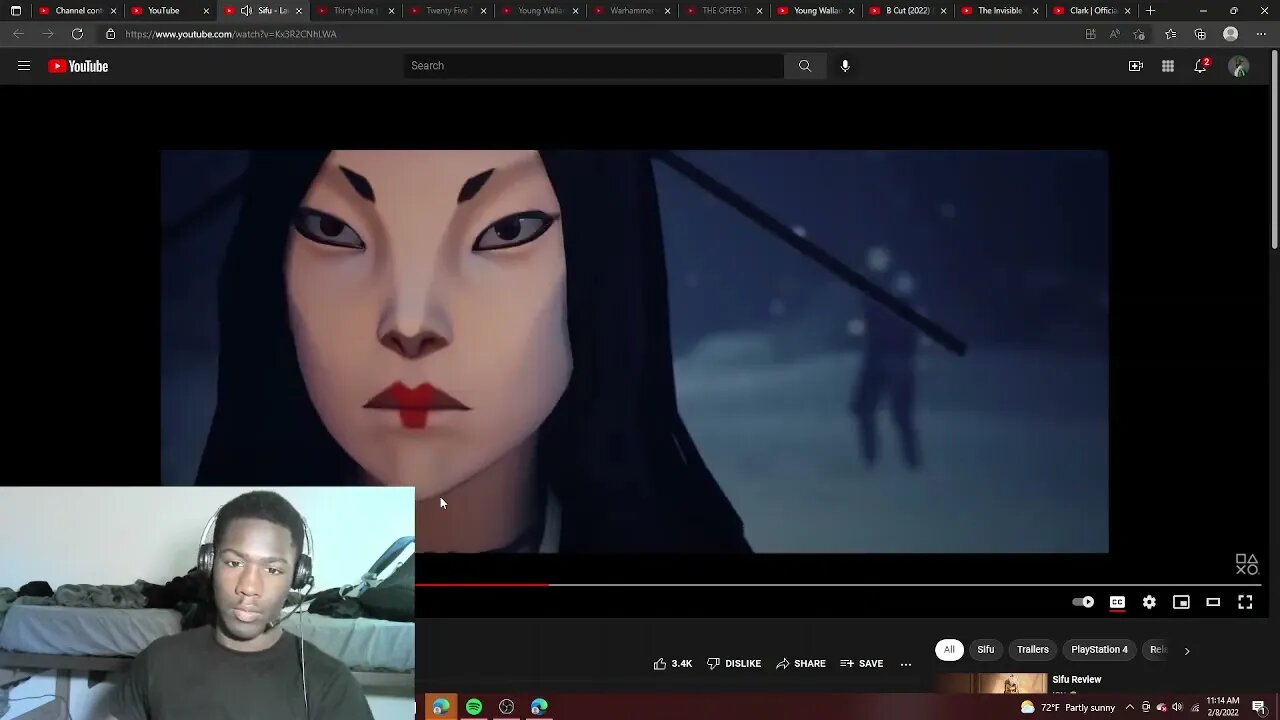Click the browser address bar URL

(231, 34)
